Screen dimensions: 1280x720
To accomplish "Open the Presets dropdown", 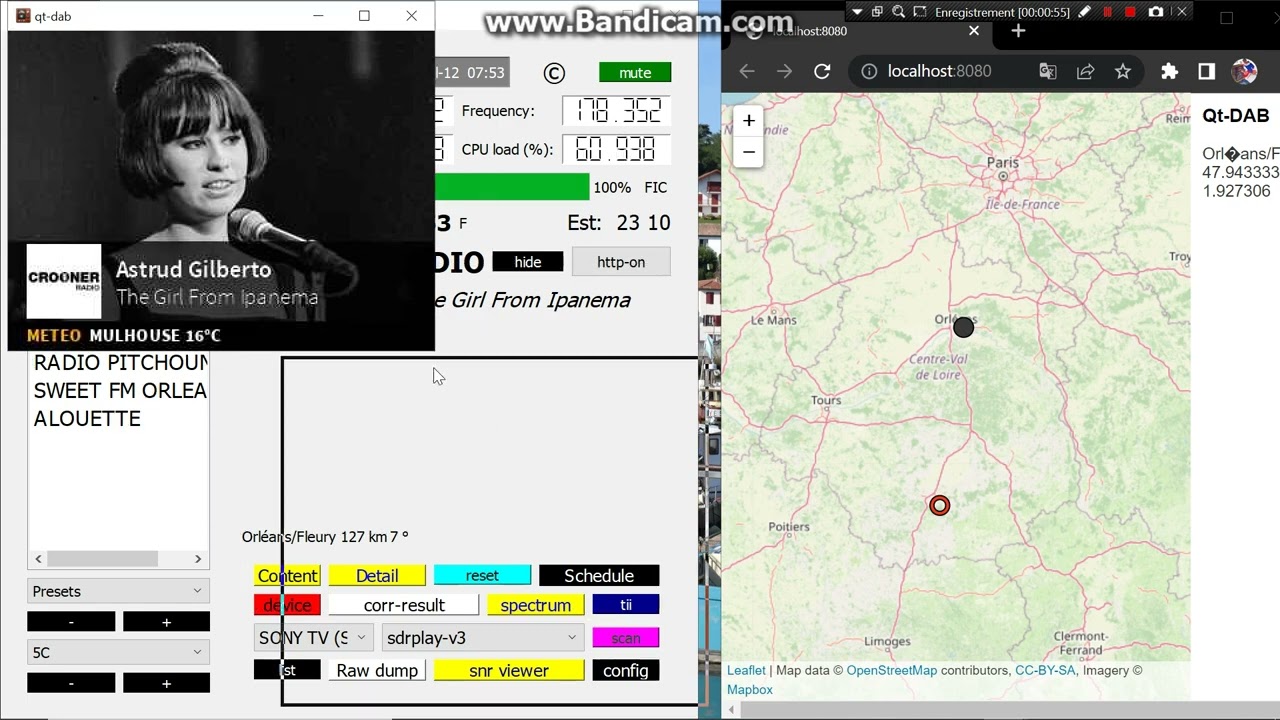I will tap(118, 591).
